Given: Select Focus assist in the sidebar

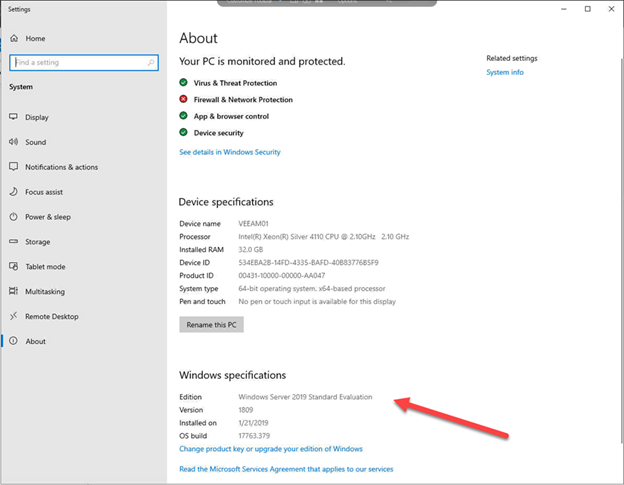Looking at the screenshot, I should [44, 192].
